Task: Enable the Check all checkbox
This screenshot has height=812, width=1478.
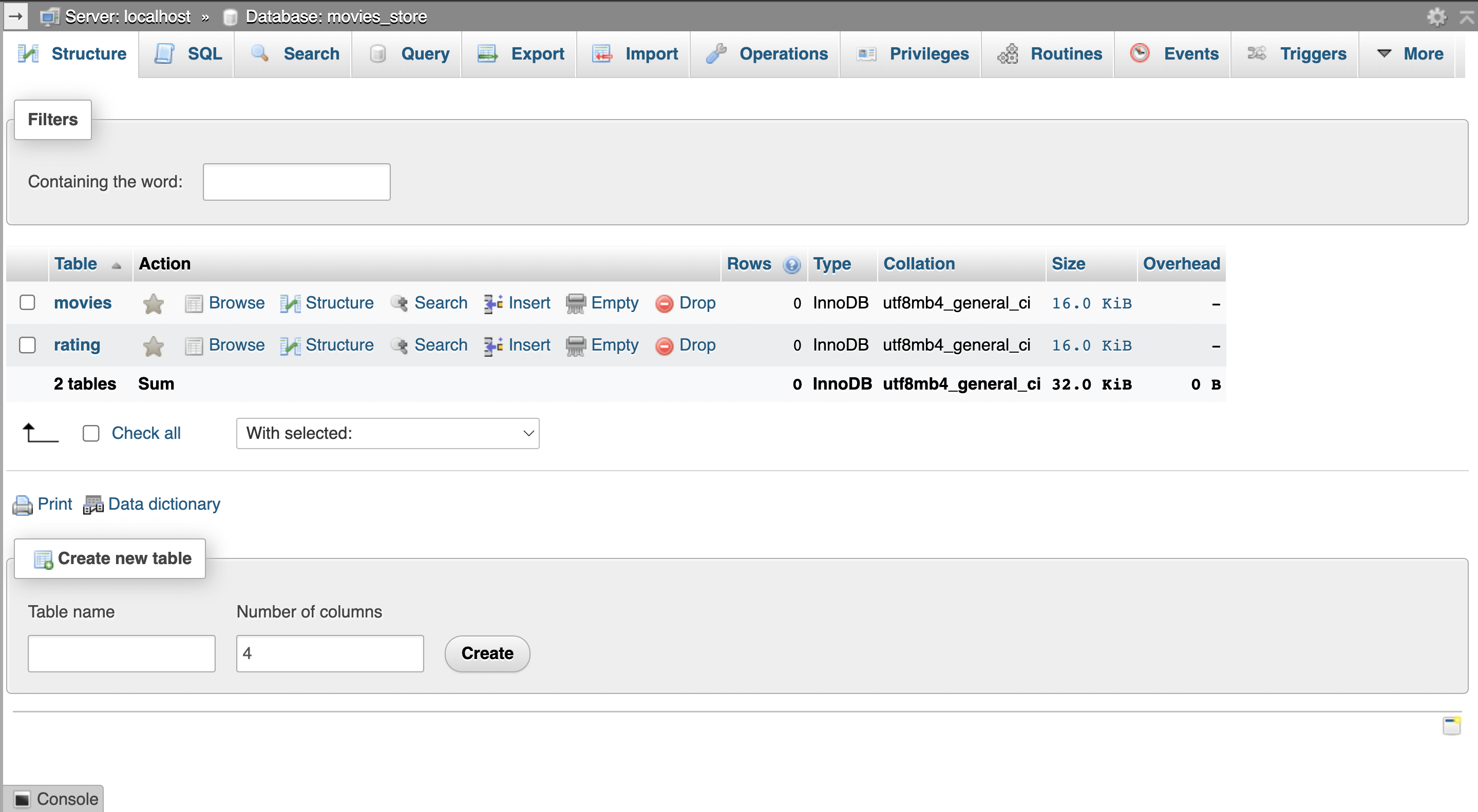Action: [x=91, y=433]
